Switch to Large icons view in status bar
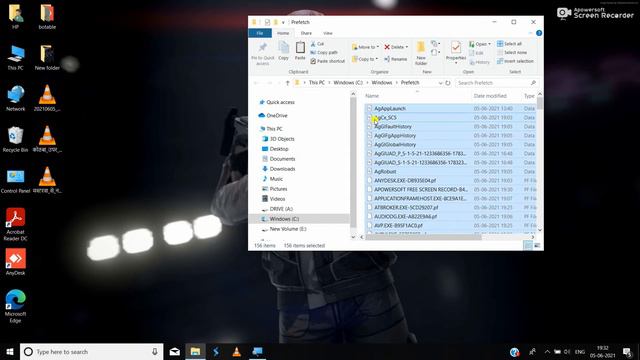The image size is (640, 360). [x=537, y=245]
